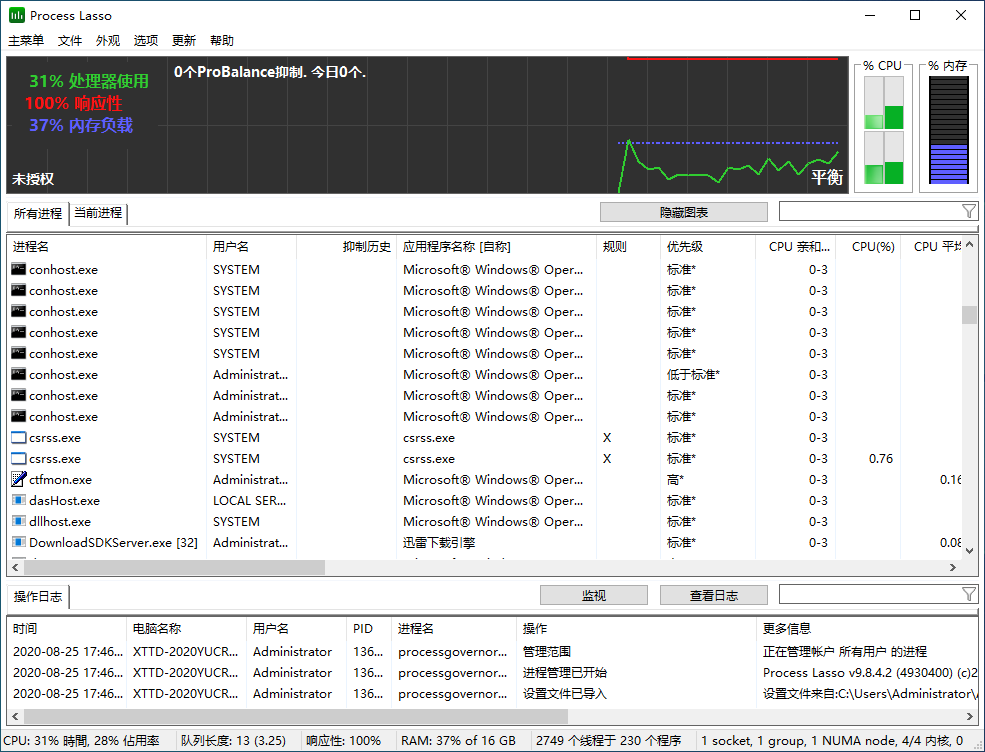
Task: Open the 选项 menu
Action: [x=146, y=40]
